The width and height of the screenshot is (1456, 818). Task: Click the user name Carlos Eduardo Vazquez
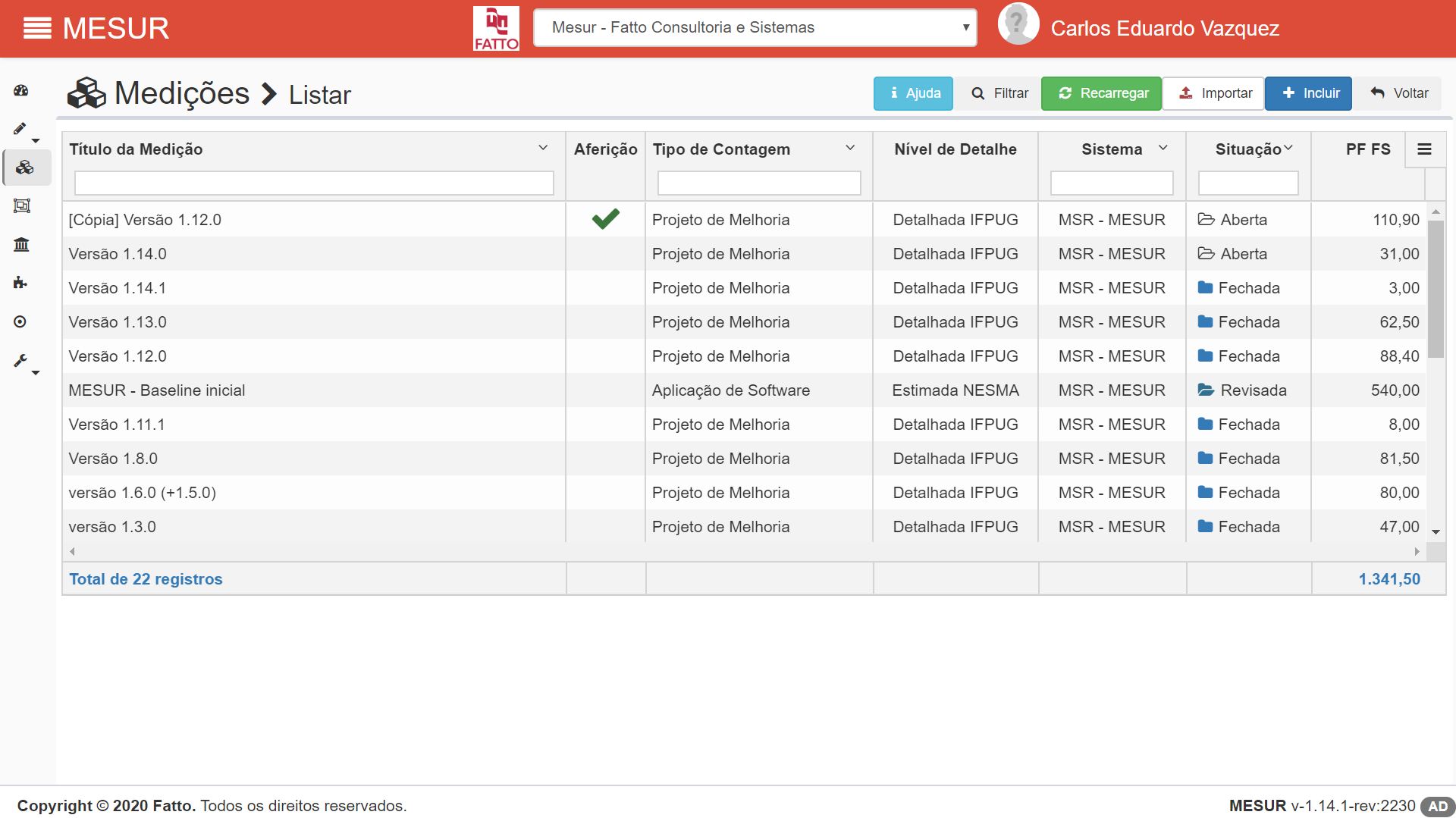tap(1165, 29)
